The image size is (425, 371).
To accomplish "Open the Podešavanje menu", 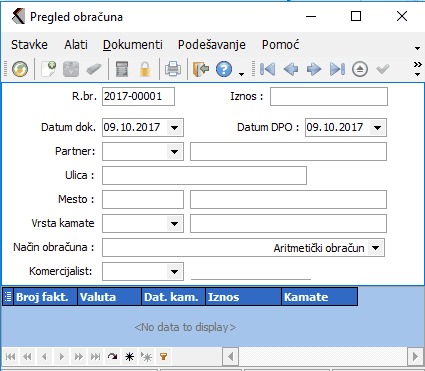I will pyautogui.click(x=212, y=45).
